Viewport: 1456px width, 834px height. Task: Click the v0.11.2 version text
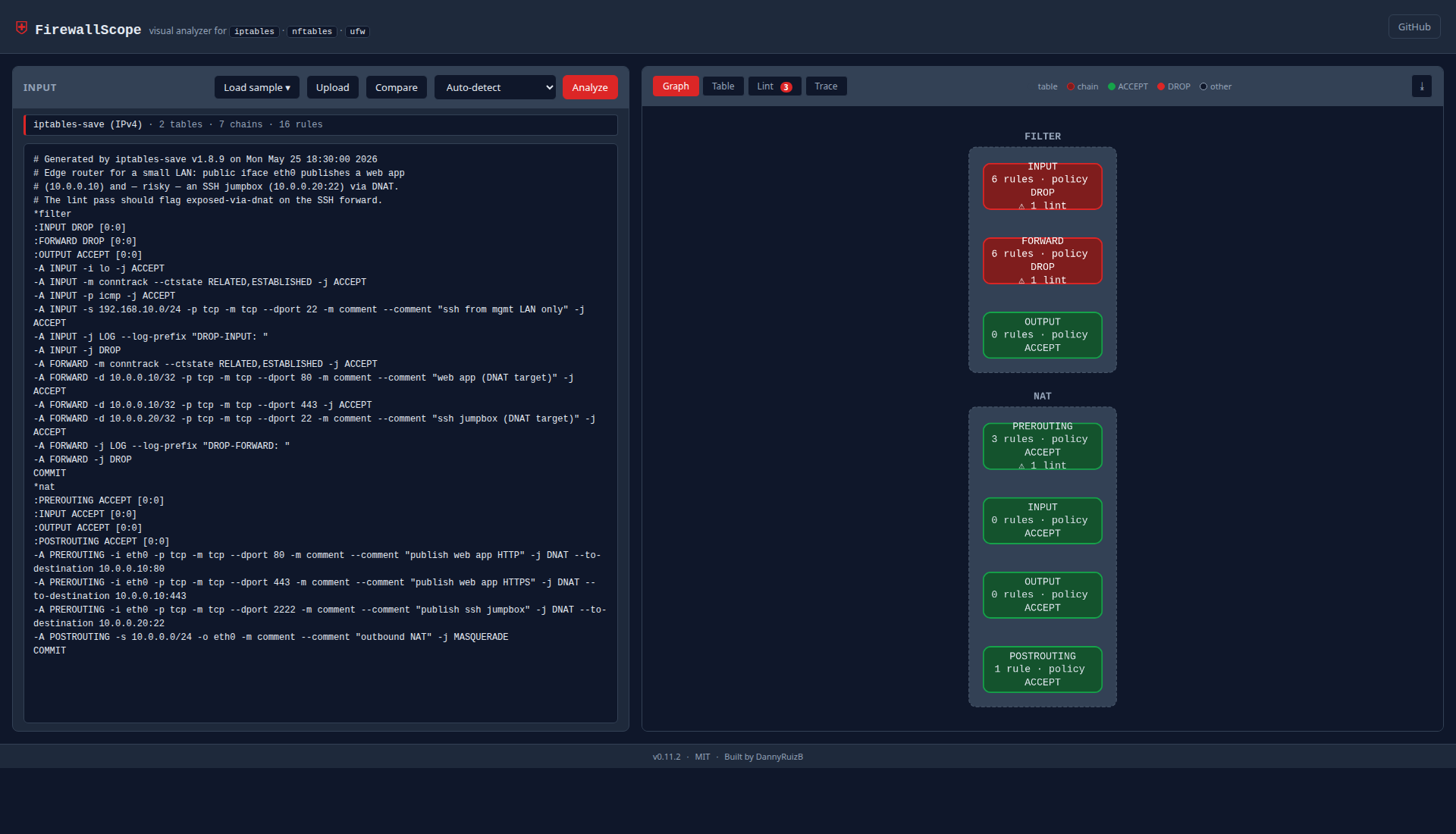click(667, 757)
